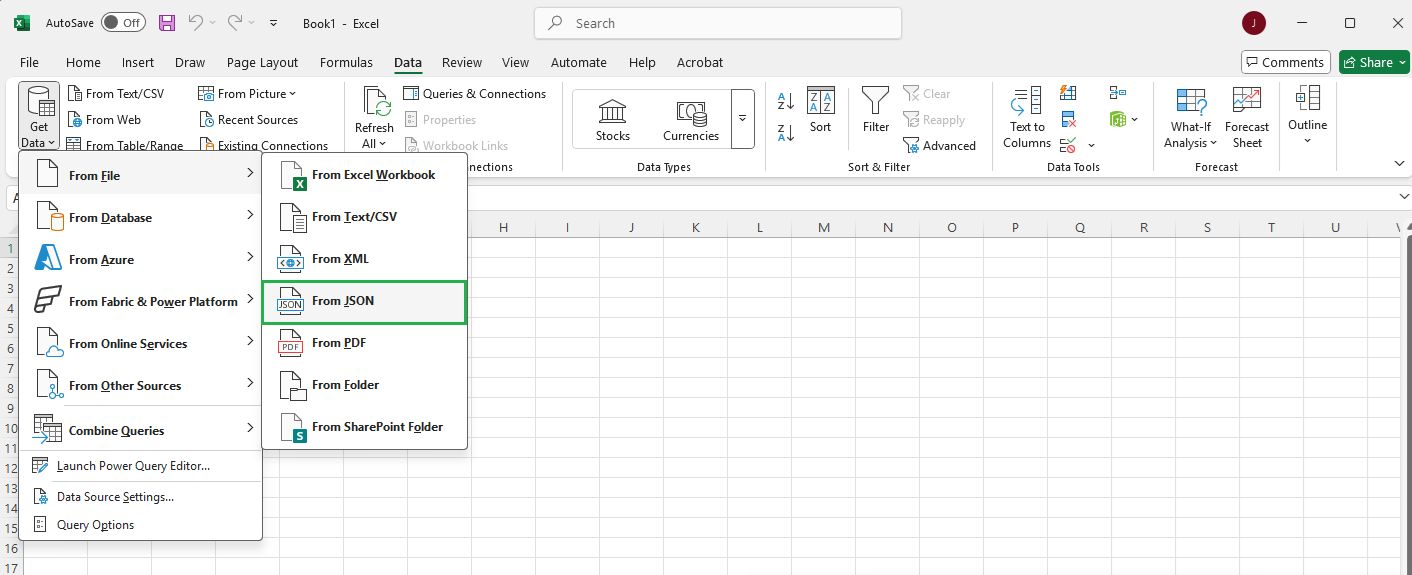
Task: Select From Database menu item
Action: 140,217
